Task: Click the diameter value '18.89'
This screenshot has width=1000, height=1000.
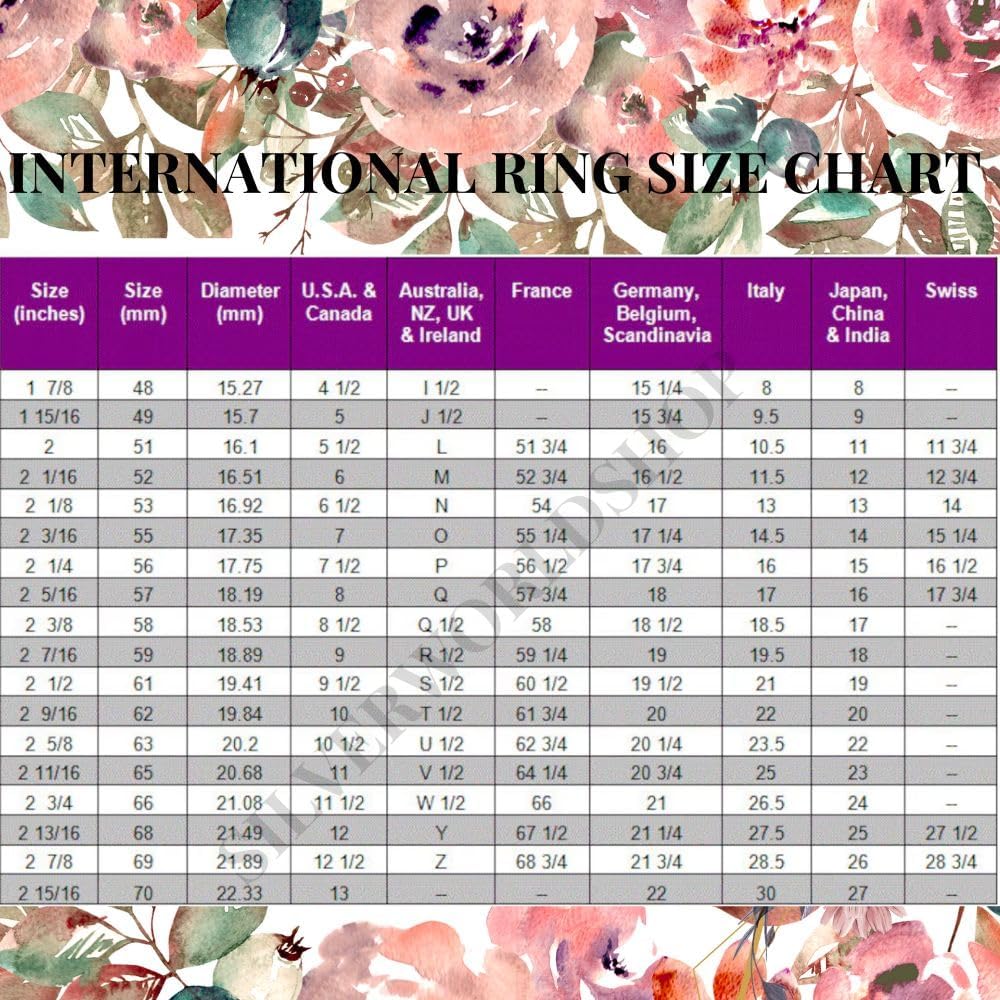Action: point(240,655)
